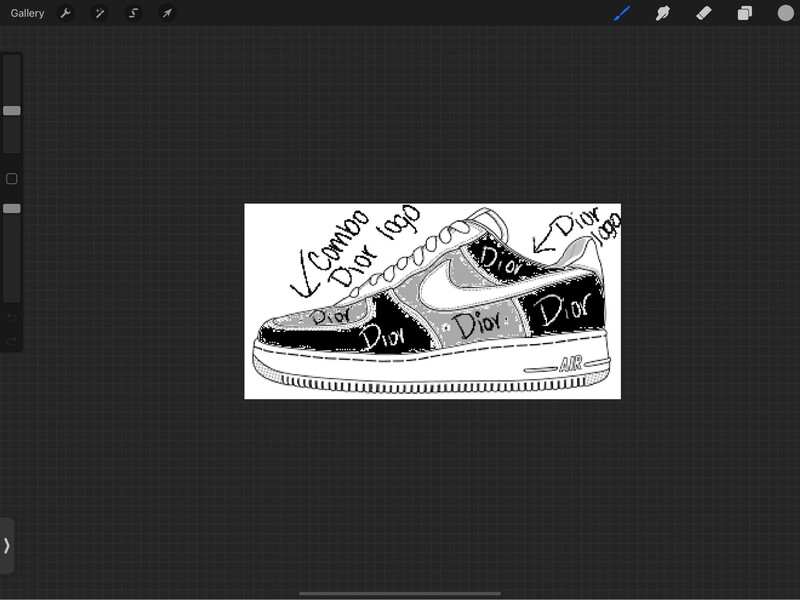
Task: Activate the Selection tool
Action: pos(134,13)
